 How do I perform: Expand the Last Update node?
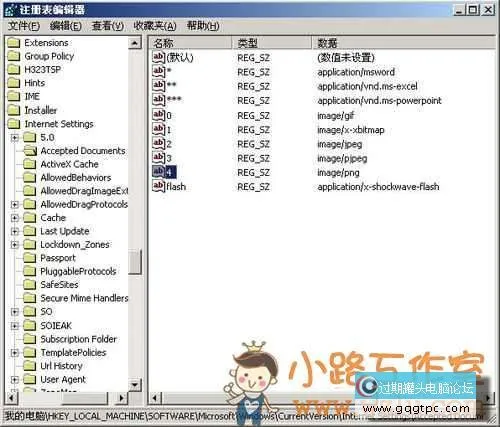click(15, 231)
